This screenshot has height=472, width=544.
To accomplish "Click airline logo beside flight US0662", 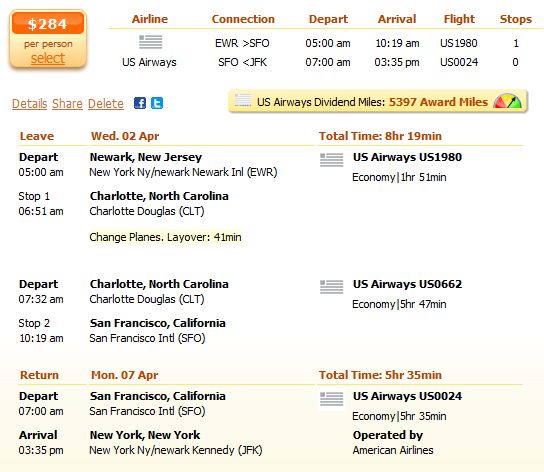I will coord(332,287).
